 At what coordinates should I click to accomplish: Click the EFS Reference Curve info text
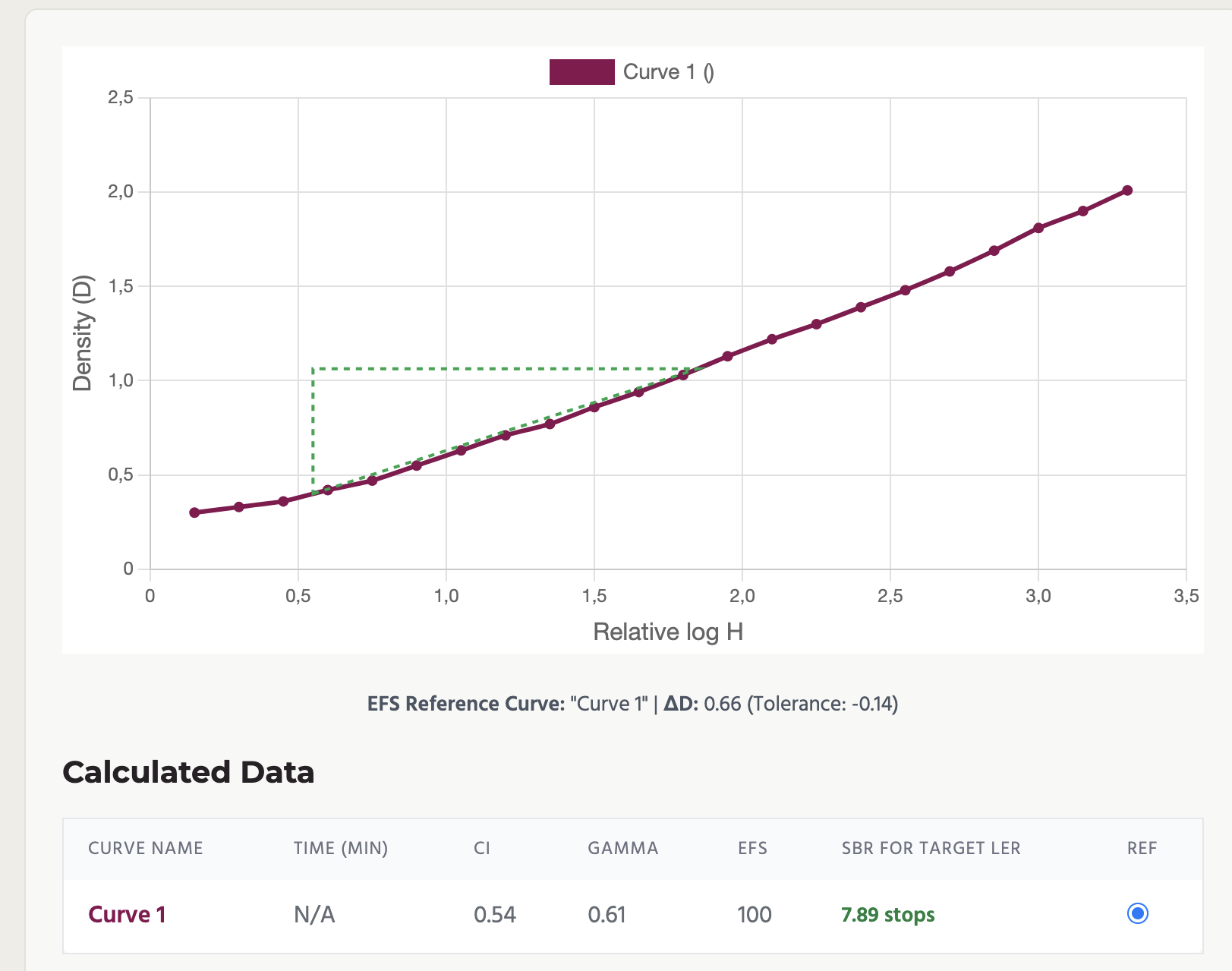(x=632, y=704)
